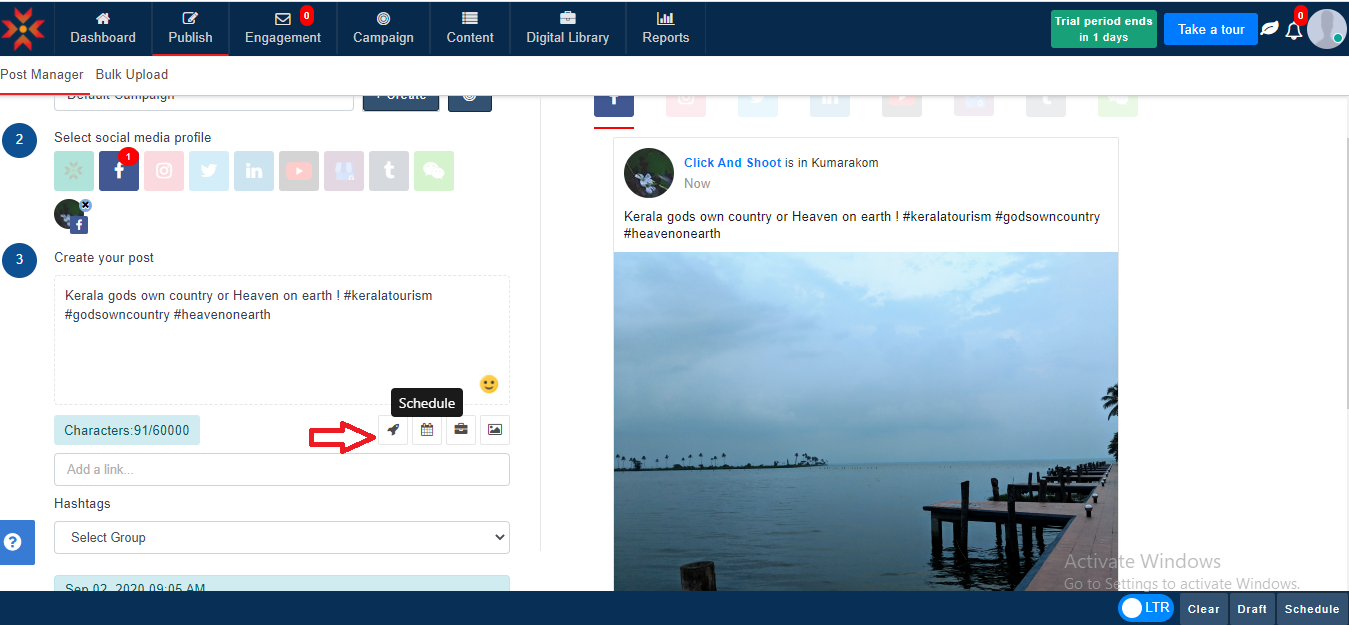Select the Google My Business profile network

344,171
